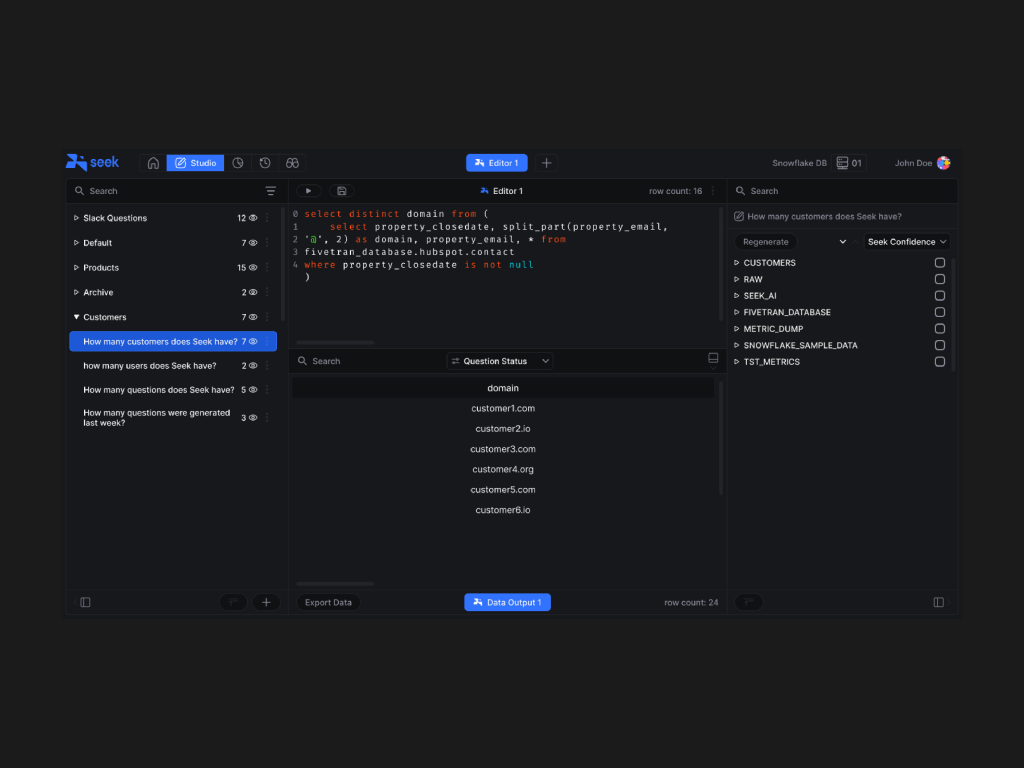The height and width of the screenshot is (768, 1024).
Task: Open options menu for Archive folder
Action: click(267, 293)
